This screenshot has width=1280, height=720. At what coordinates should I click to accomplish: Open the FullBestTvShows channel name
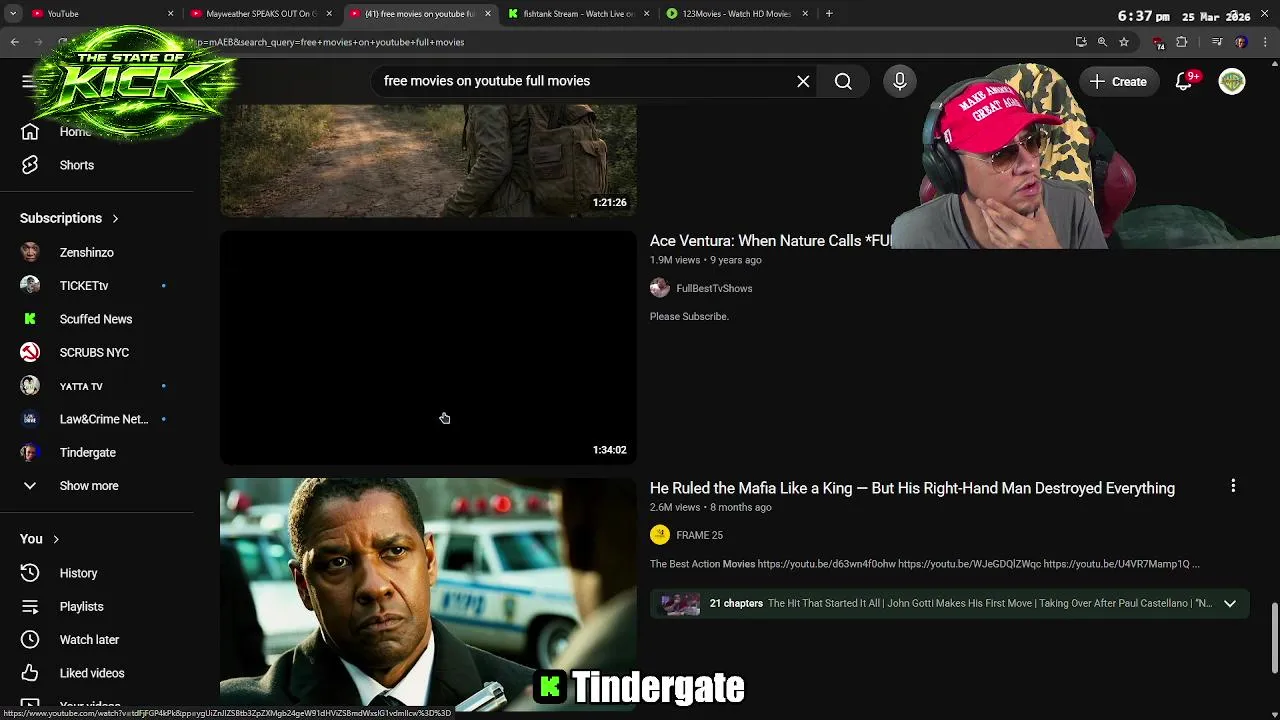[714, 288]
